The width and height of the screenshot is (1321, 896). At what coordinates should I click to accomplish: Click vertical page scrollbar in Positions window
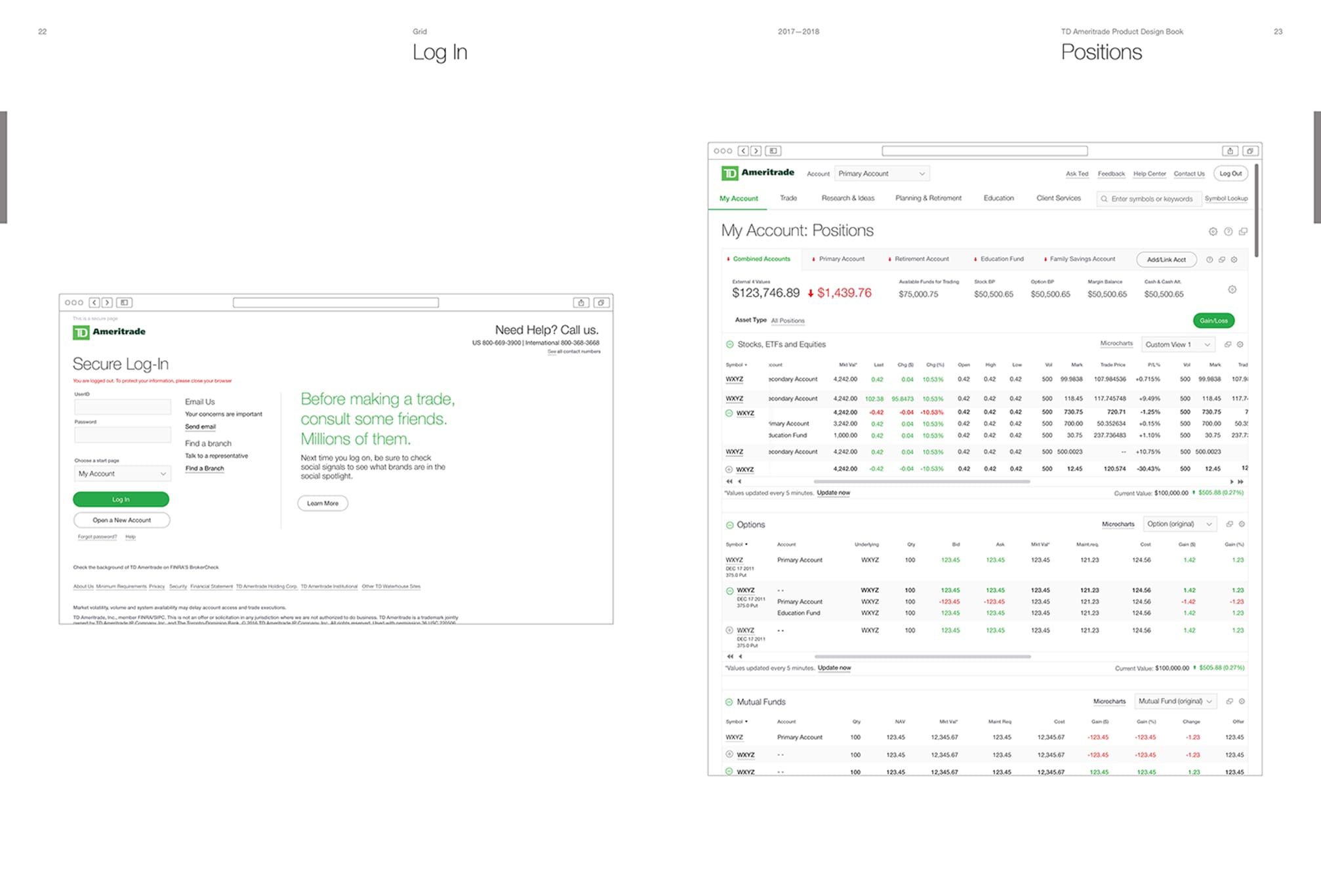(x=1257, y=210)
